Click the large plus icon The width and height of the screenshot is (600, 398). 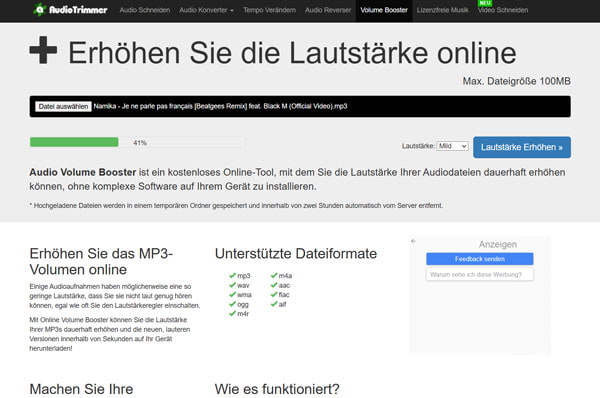(43, 50)
